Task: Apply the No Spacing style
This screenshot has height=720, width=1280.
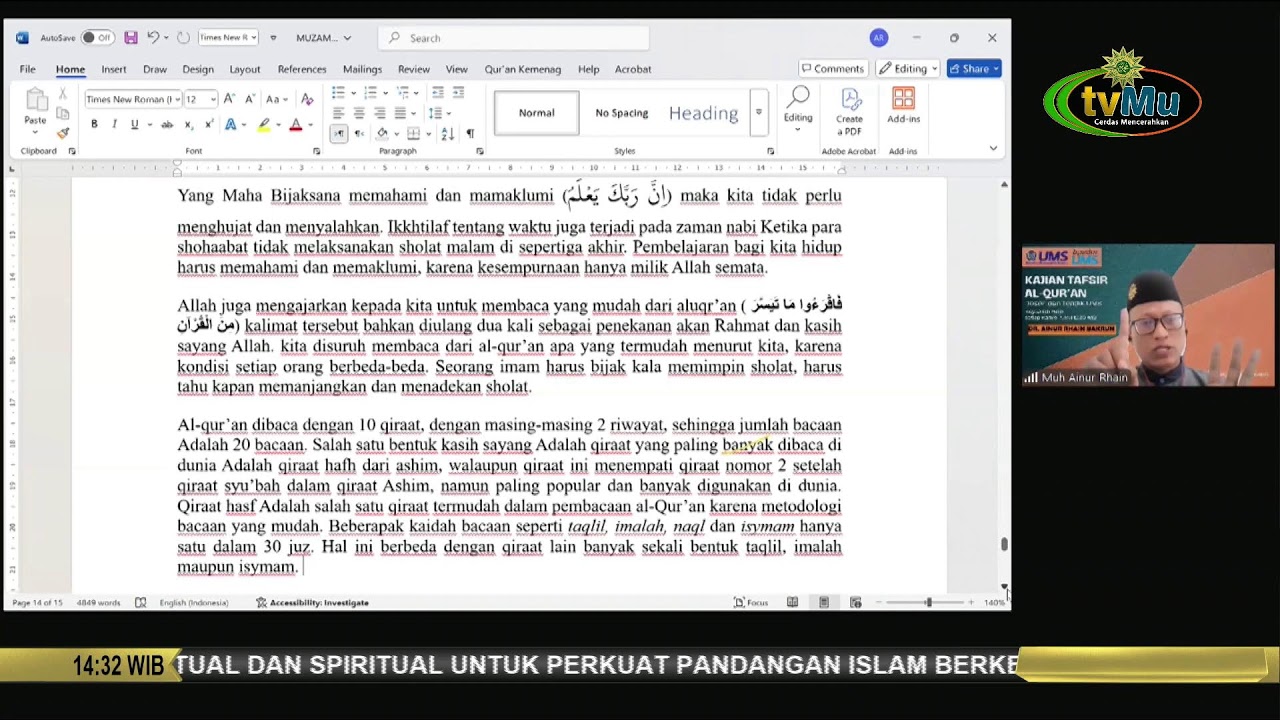Action: [621, 113]
